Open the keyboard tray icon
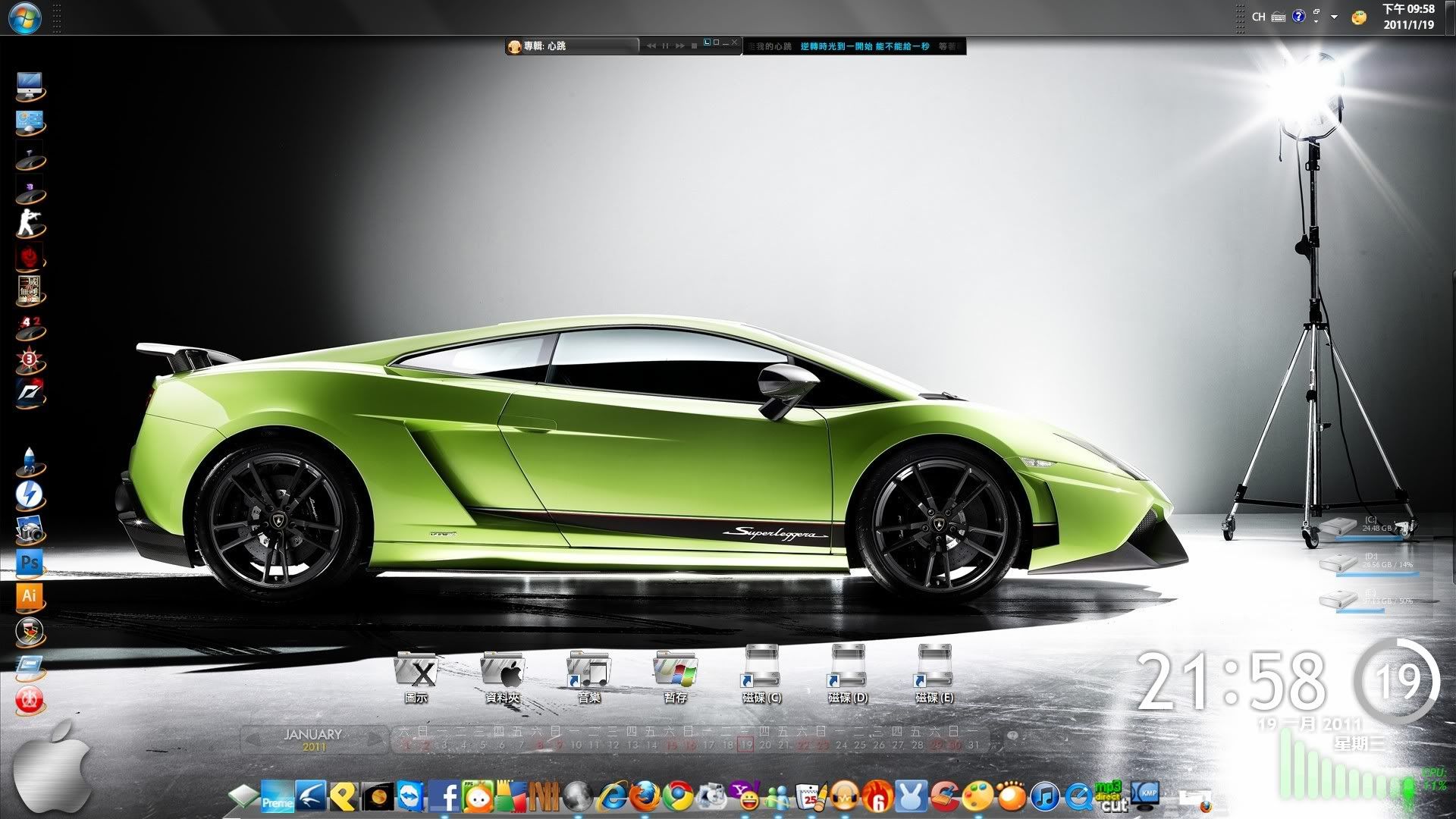1456x819 pixels. (1279, 17)
